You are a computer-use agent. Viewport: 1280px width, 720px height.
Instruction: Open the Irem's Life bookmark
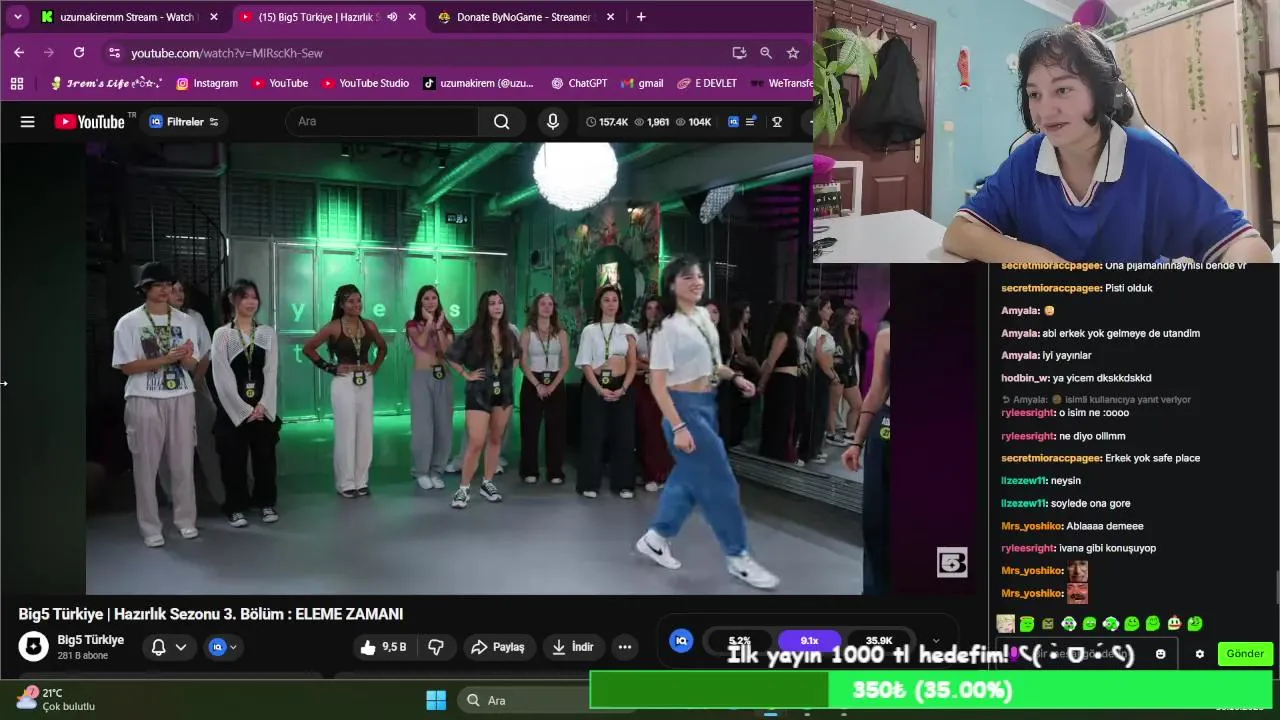106,83
